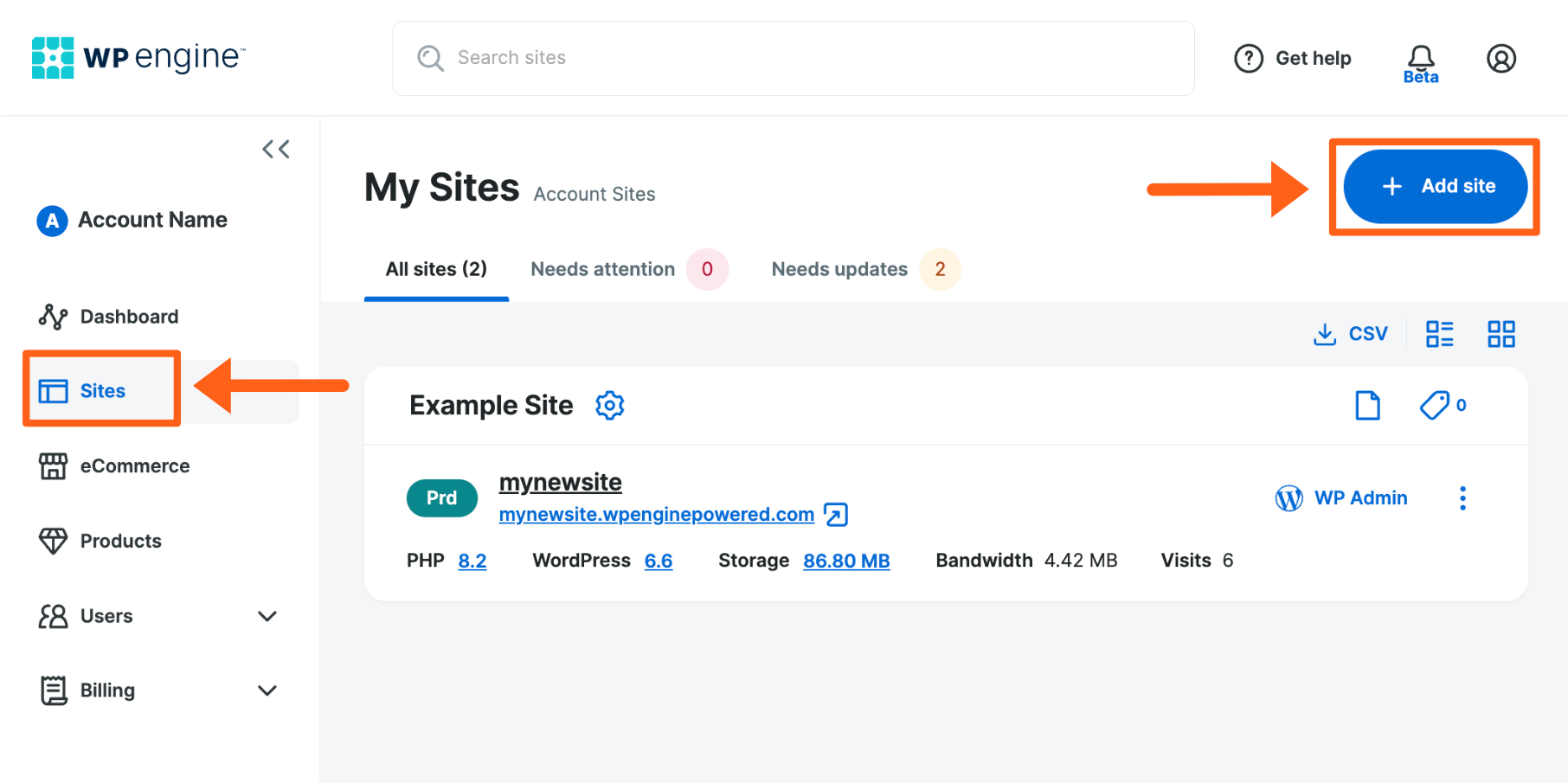Viewport: 1568px width, 783px height.
Task: Expand the Users section
Action: pyautogui.click(x=267, y=616)
